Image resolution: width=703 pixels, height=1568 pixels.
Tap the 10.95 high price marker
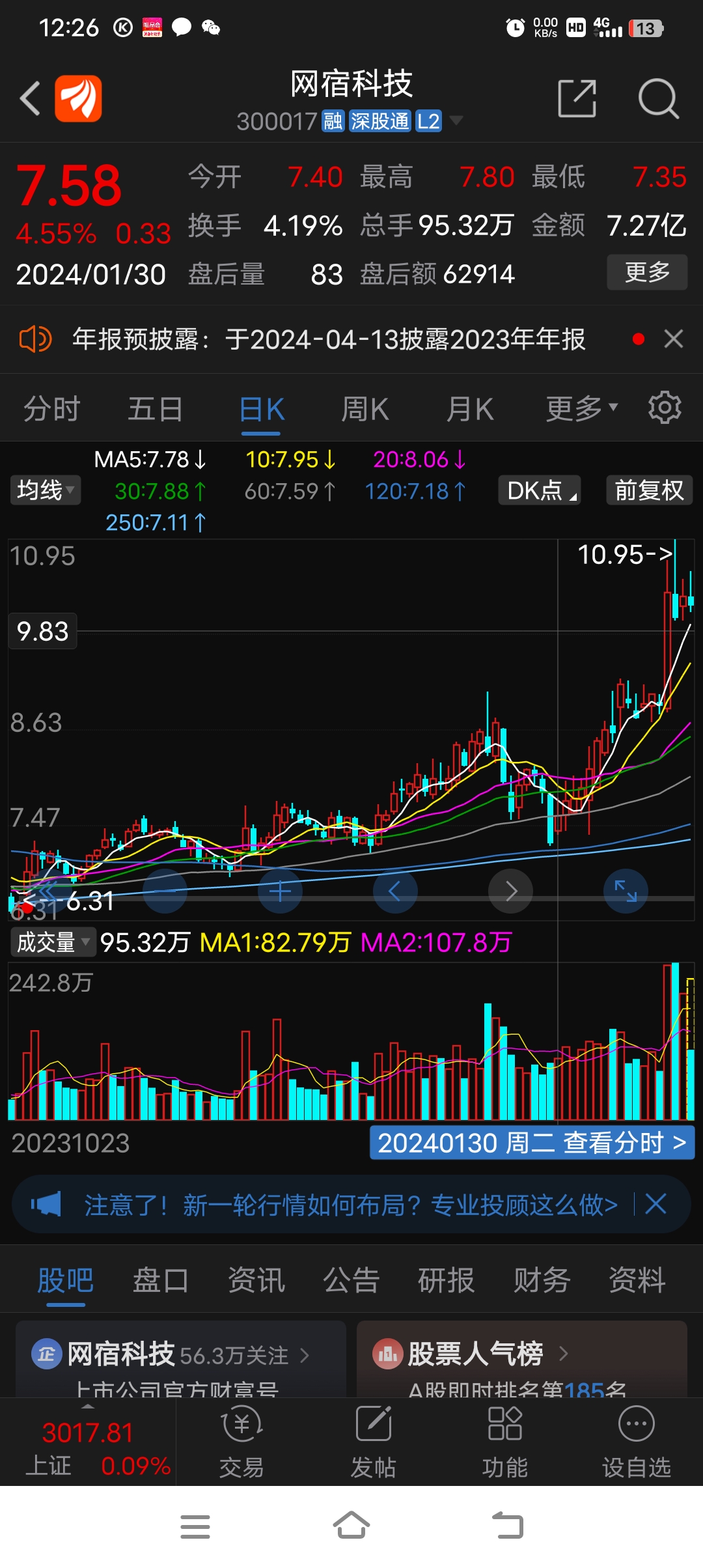point(624,555)
